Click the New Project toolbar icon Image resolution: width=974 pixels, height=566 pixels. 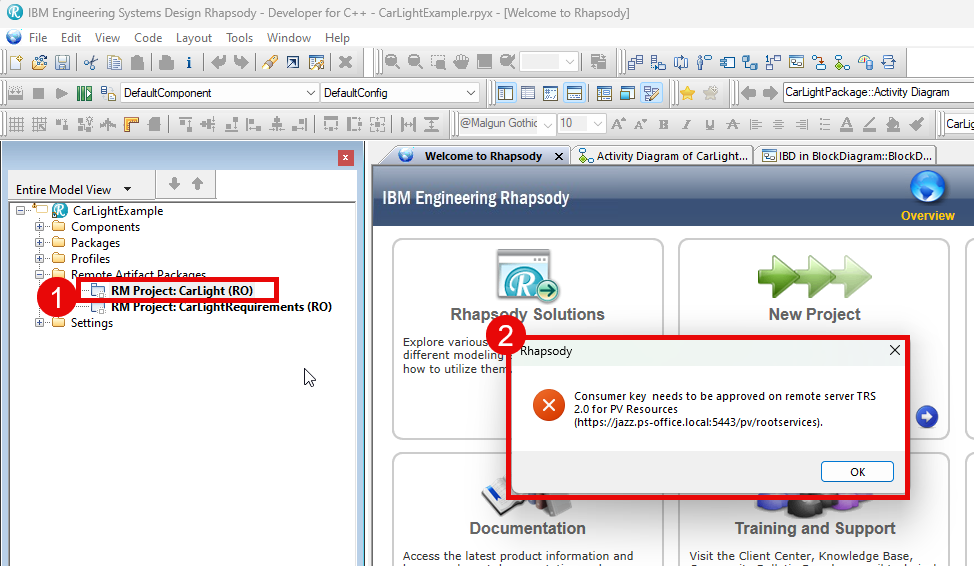tap(16, 62)
